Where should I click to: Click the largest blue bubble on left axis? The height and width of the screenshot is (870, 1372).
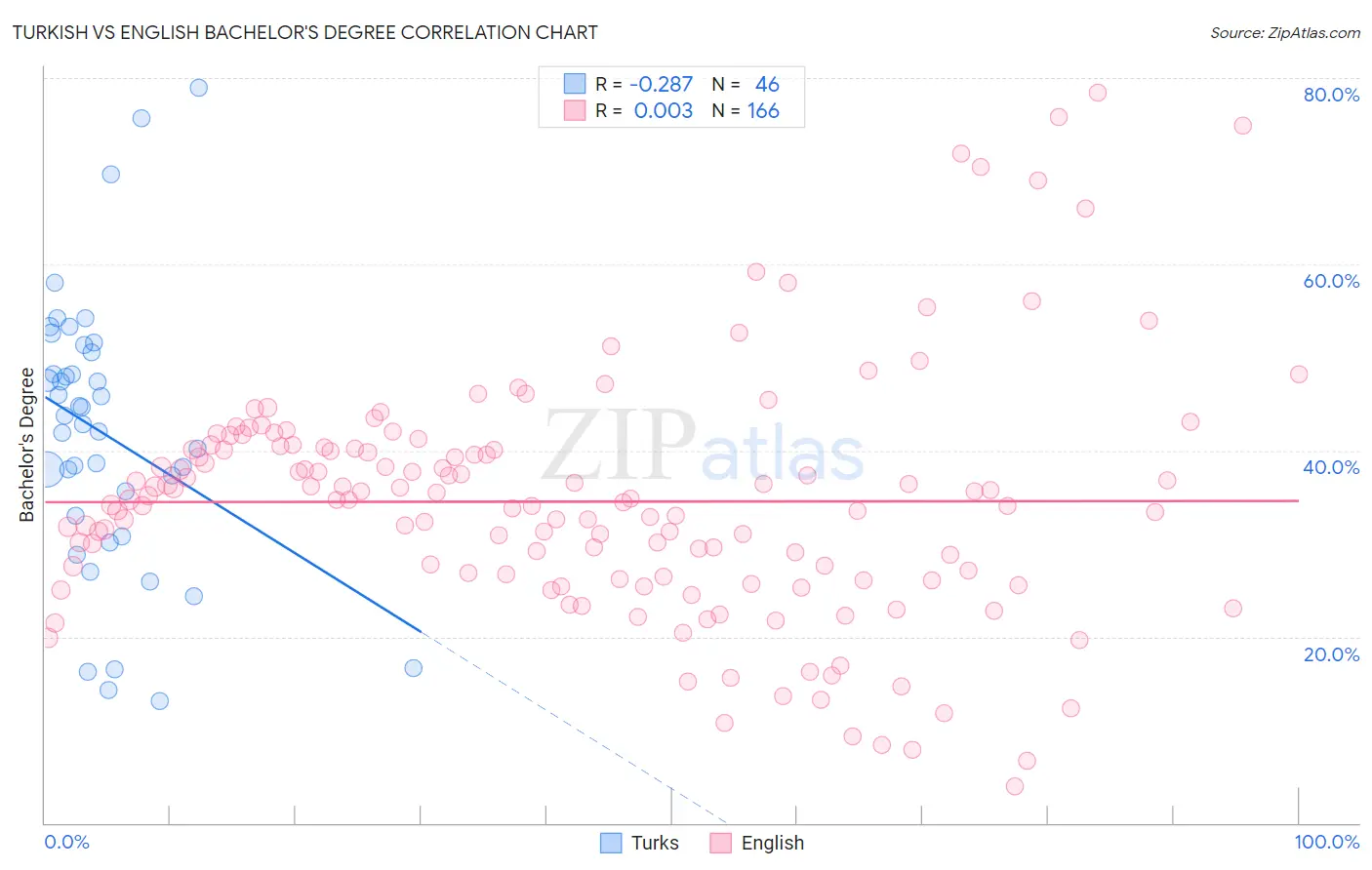pyautogui.click(x=45, y=470)
